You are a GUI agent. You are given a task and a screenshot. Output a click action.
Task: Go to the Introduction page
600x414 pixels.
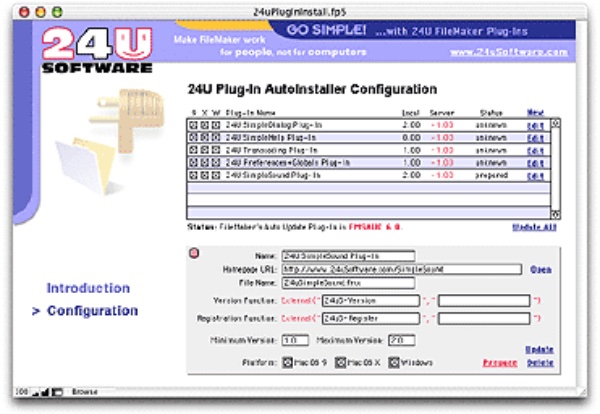click(x=88, y=288)
